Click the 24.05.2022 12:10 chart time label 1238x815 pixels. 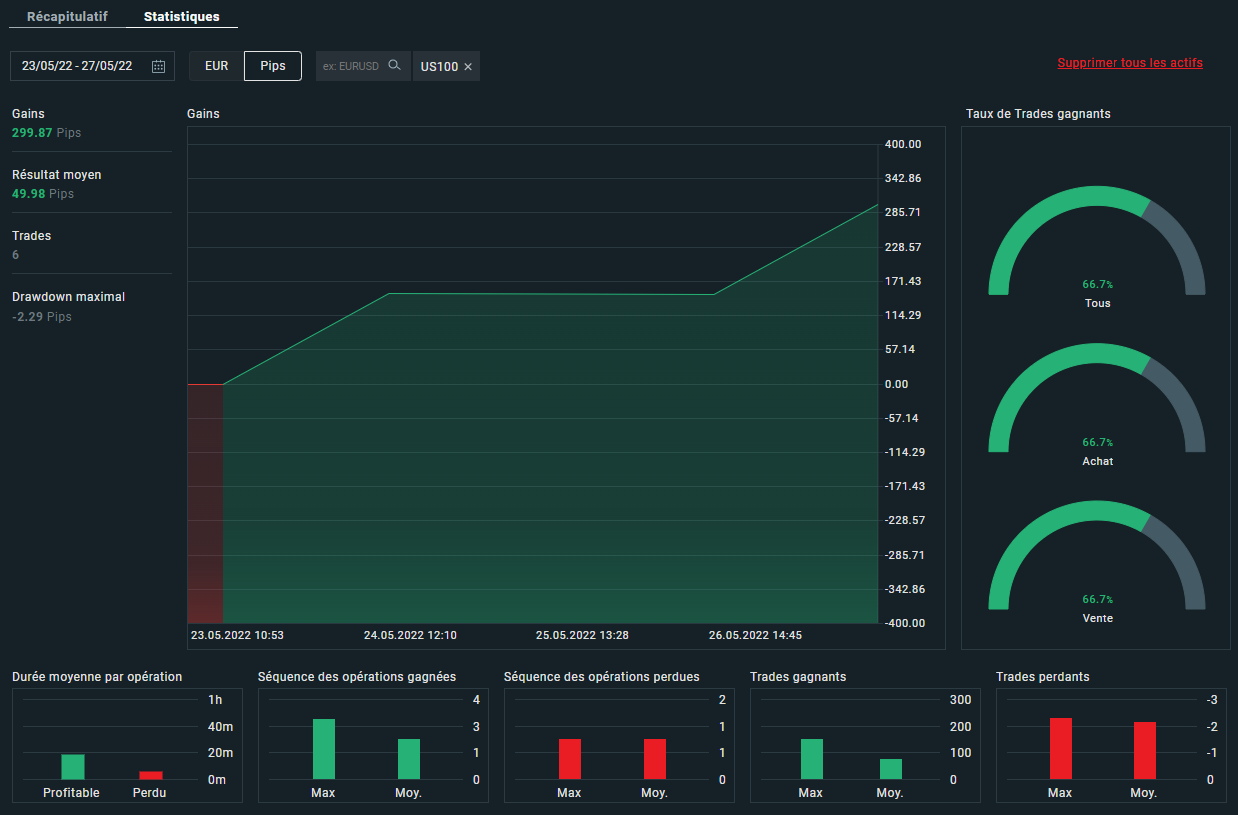410,635
